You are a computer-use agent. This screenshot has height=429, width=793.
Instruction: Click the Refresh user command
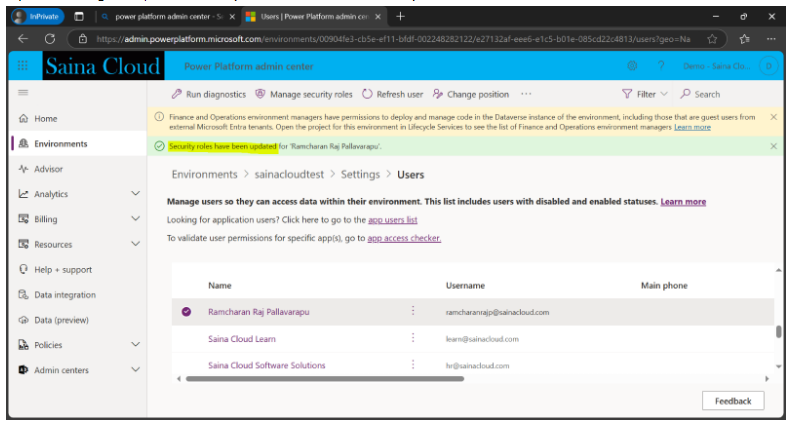click(x=392, y=94)
